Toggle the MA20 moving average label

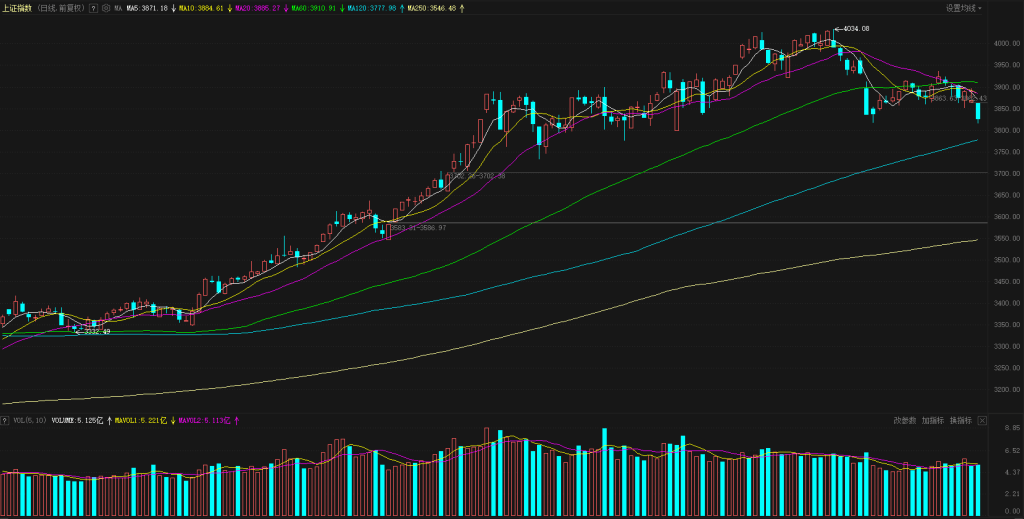tap(256, 8)
